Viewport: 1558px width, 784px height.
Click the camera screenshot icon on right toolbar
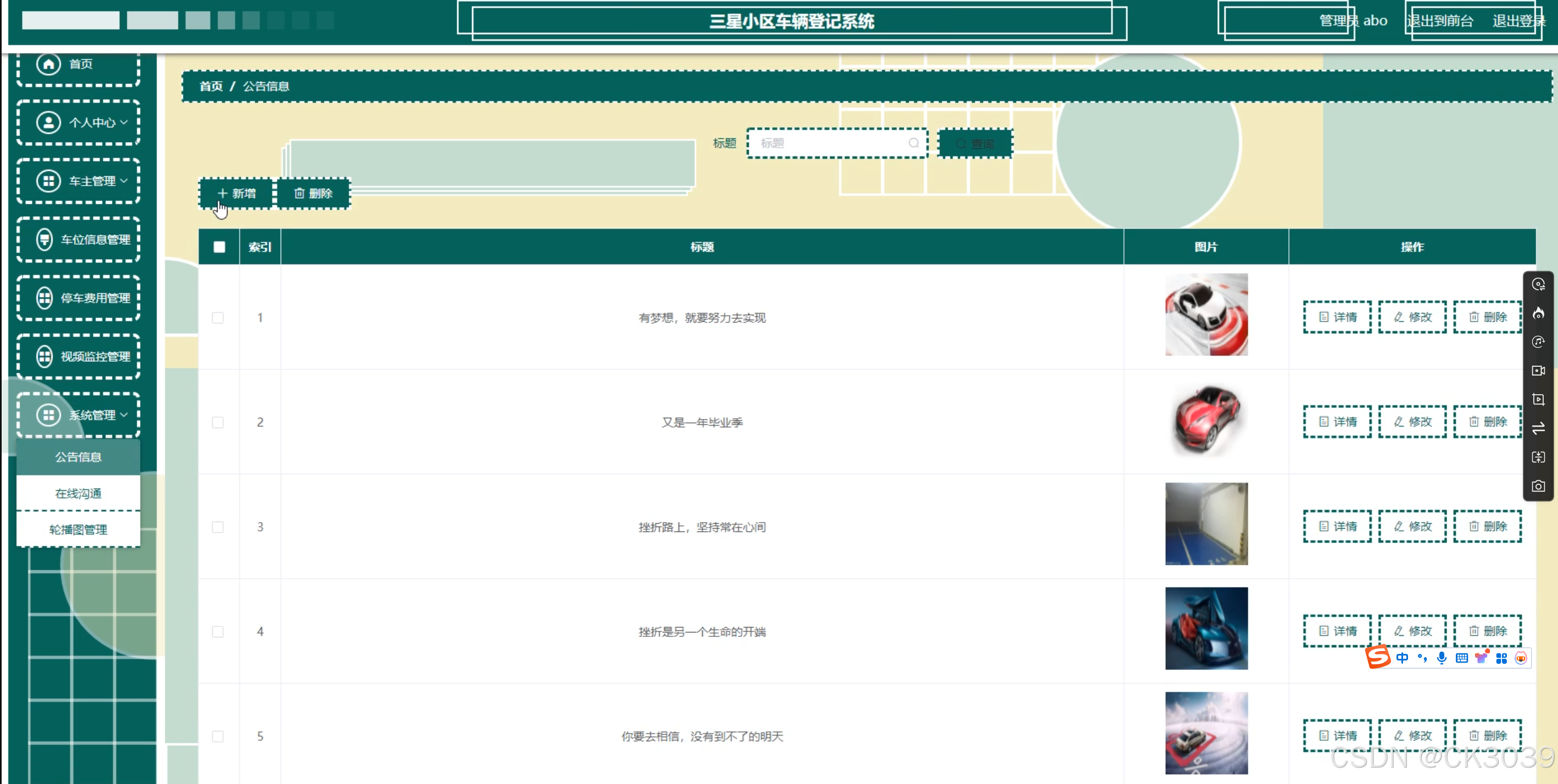[1538, 486]
